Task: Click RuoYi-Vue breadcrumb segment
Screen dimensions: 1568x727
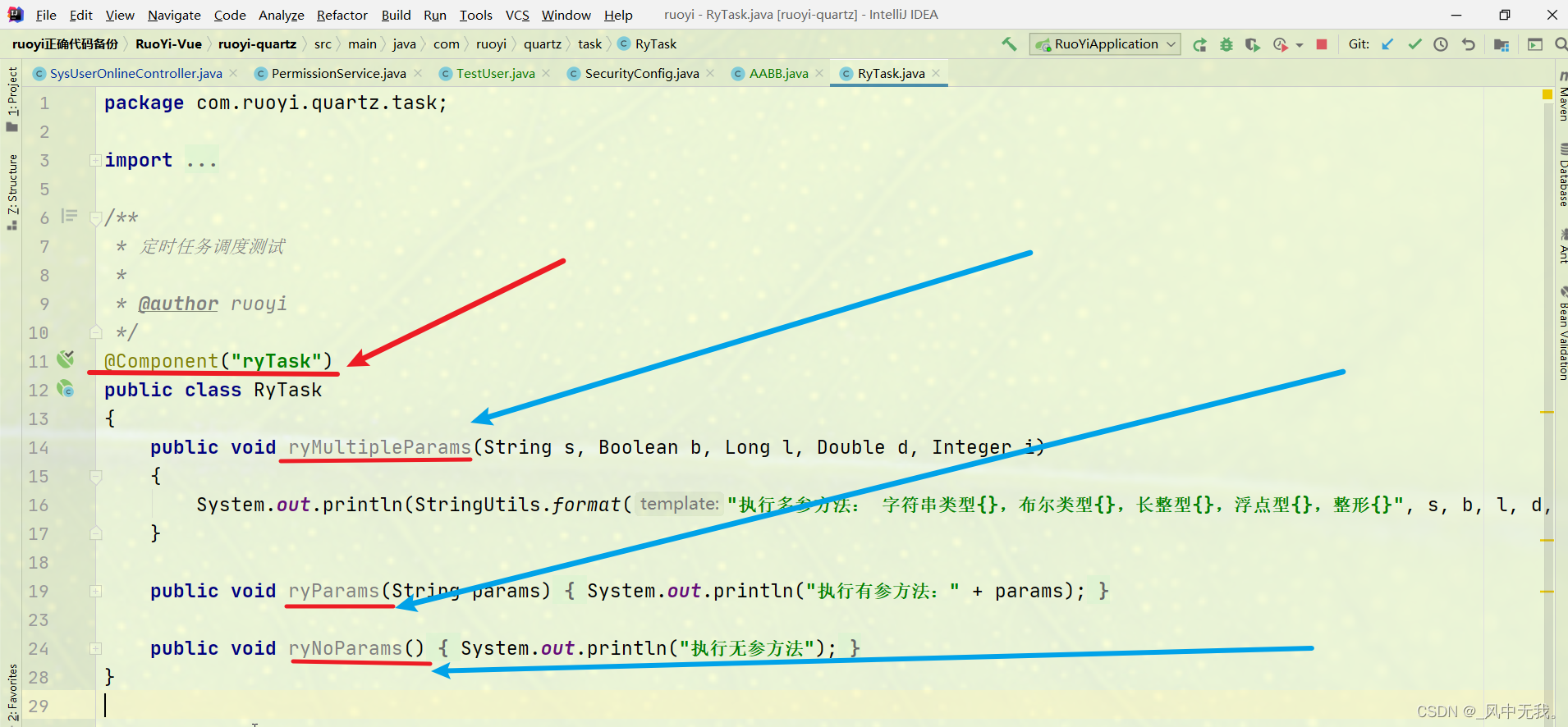Action: click(x=168, y=44)
